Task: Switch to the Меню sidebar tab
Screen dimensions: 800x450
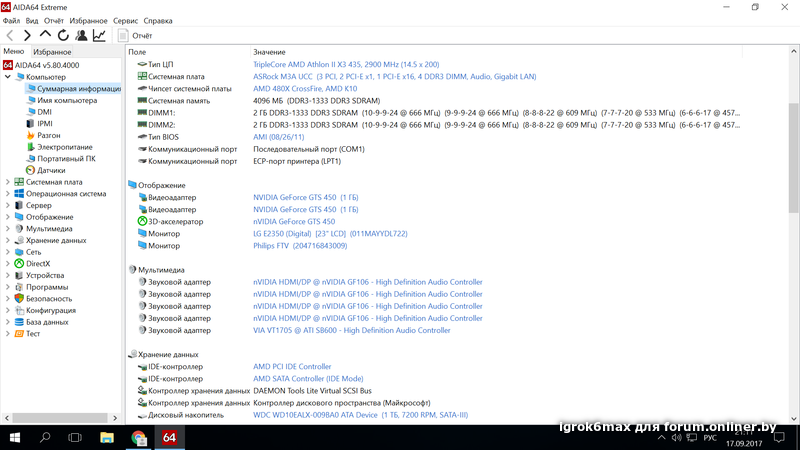Action: click(x=14, y=52)
